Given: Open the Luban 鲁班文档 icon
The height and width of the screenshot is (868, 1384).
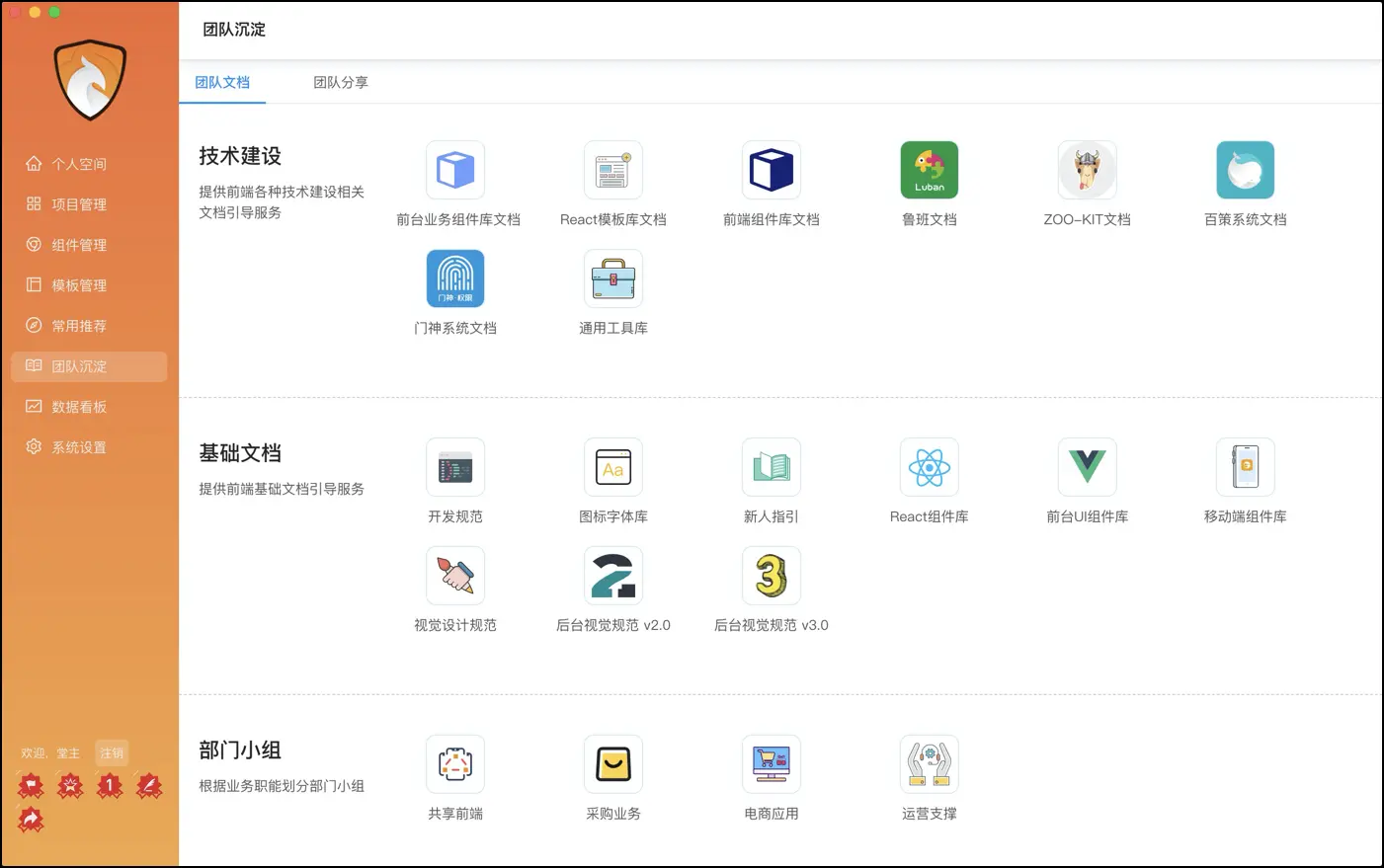Looking at the screenshot, I should [930, 170].
